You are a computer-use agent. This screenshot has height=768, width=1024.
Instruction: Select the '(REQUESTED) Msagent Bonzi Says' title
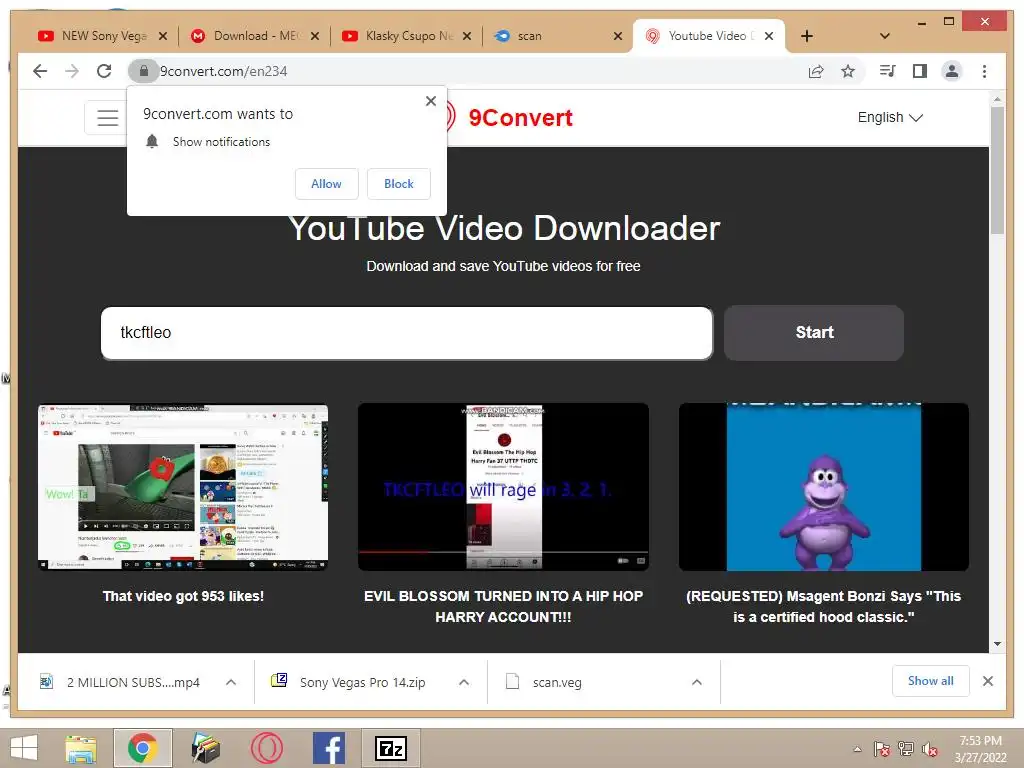point(824,606)
